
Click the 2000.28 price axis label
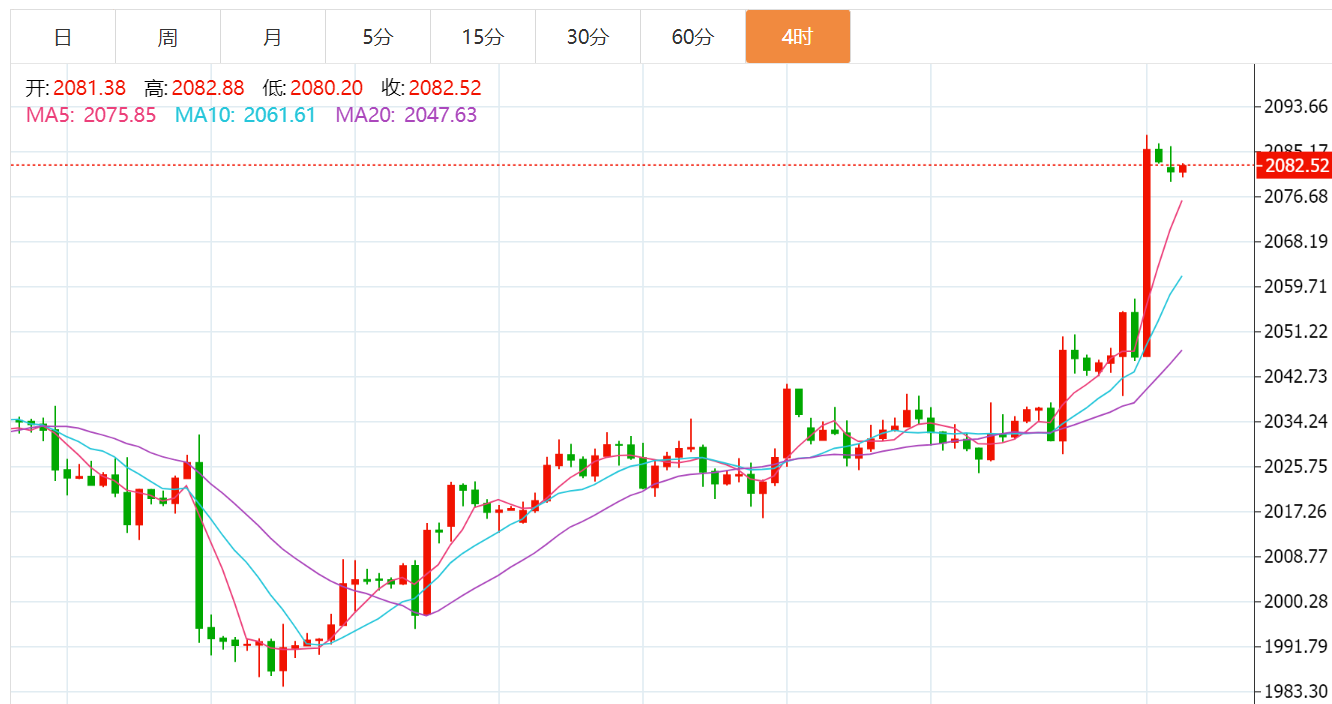click(x=1296, y=601)
